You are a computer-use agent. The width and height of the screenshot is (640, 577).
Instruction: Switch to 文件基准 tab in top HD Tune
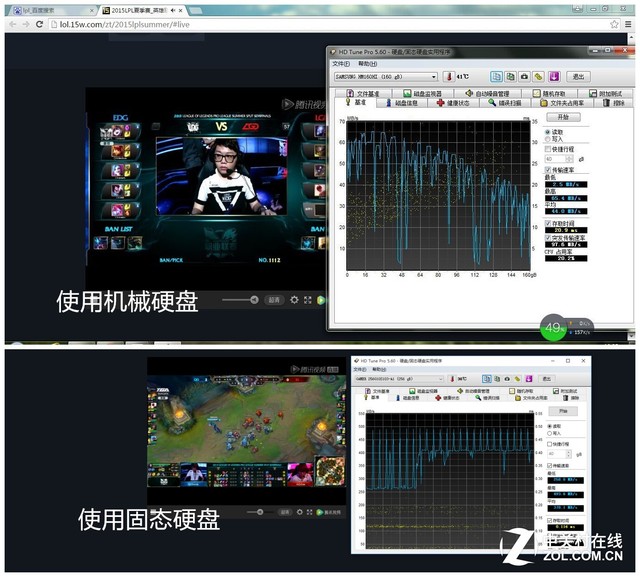[363, 93]
